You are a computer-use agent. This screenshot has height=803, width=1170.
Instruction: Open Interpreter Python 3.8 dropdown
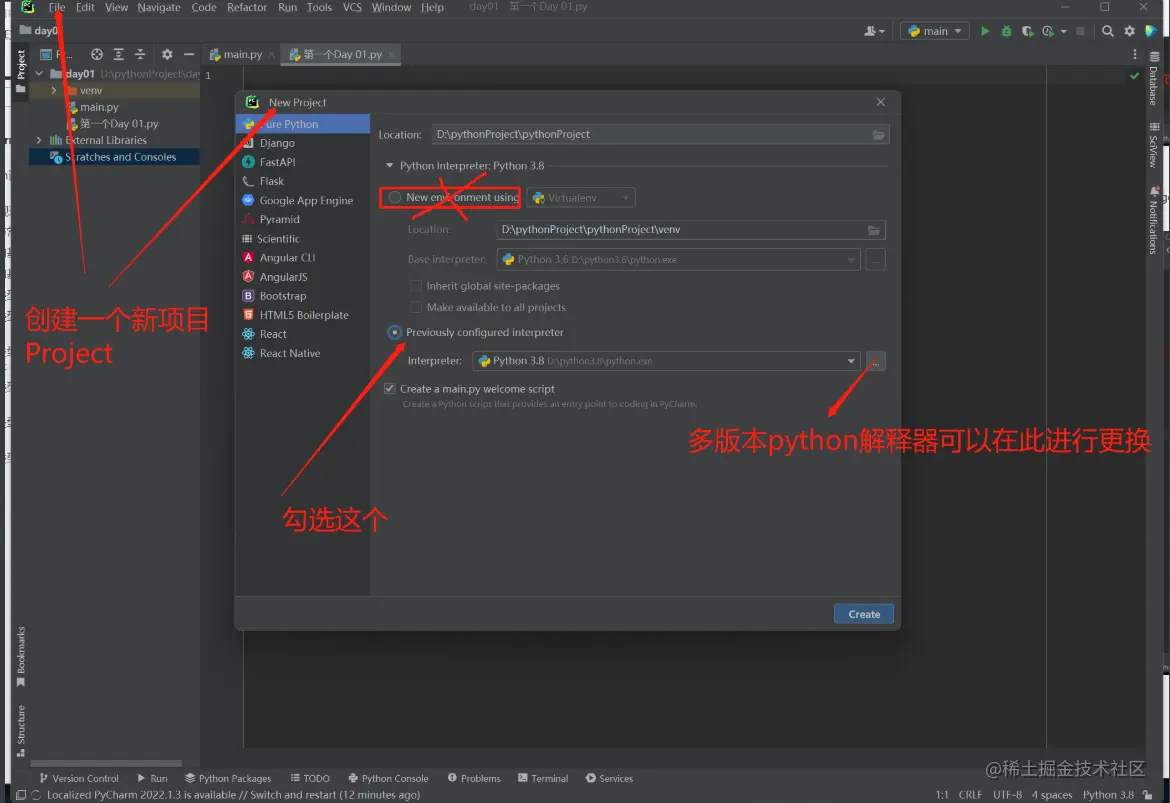[666, 361]
